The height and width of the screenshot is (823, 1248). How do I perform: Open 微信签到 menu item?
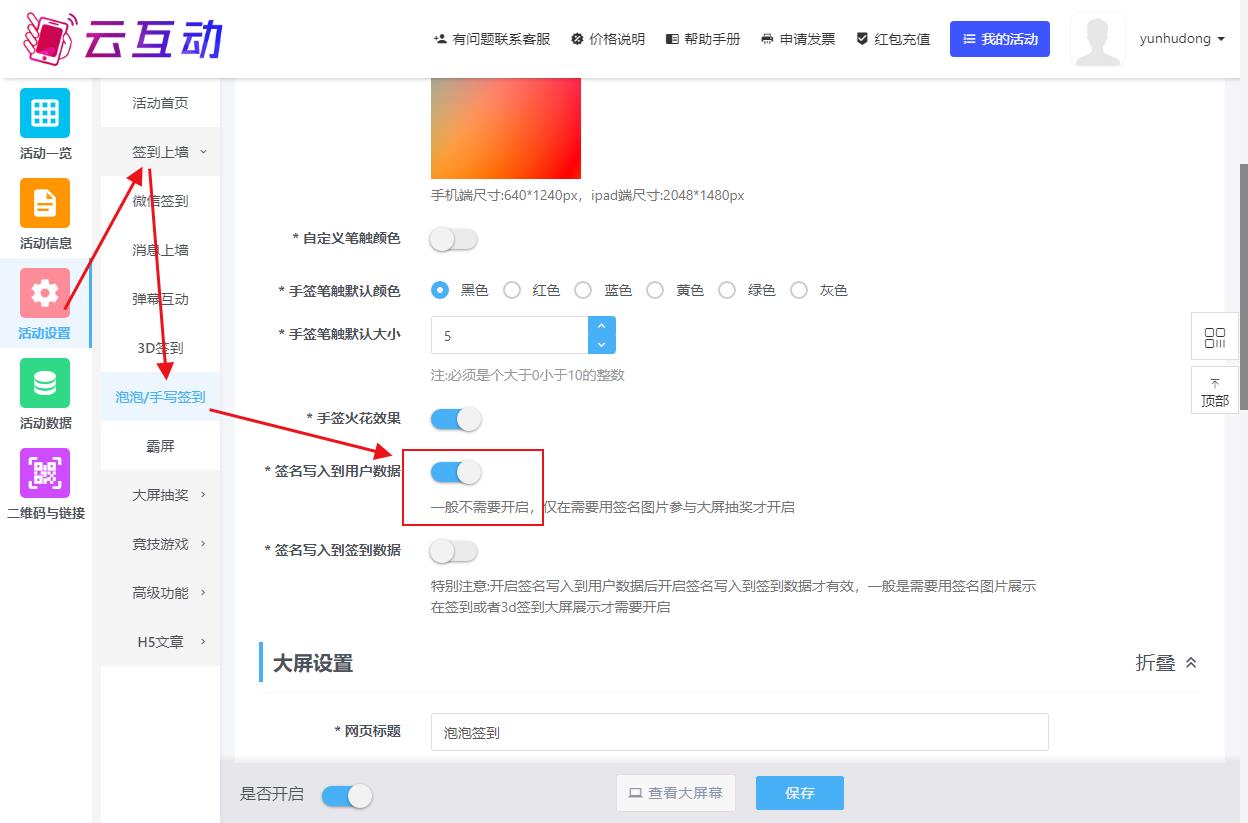pyautogui.click(x=160, y=201)
